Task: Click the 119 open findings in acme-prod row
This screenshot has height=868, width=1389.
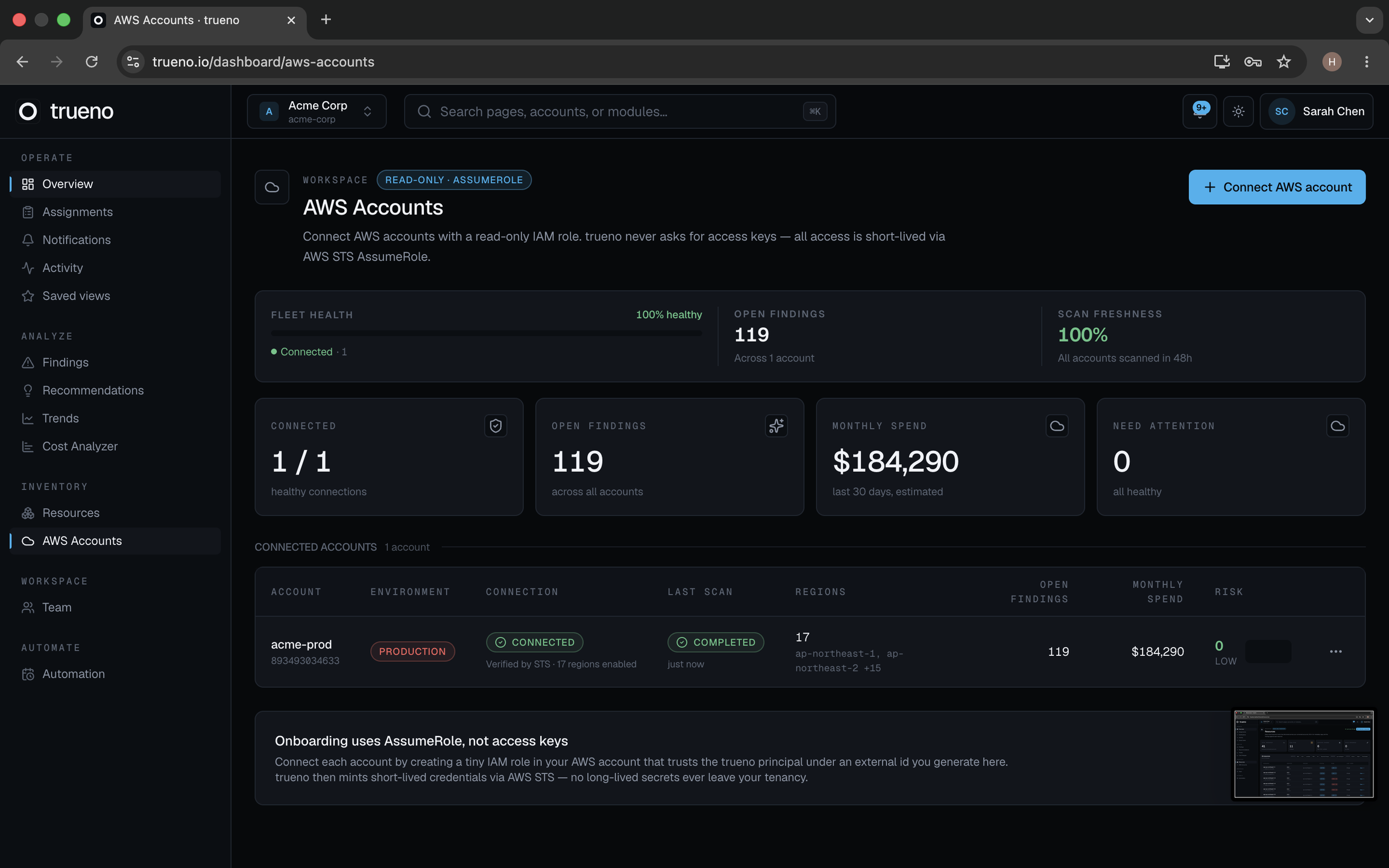Action: click(x=1058, y=652)
